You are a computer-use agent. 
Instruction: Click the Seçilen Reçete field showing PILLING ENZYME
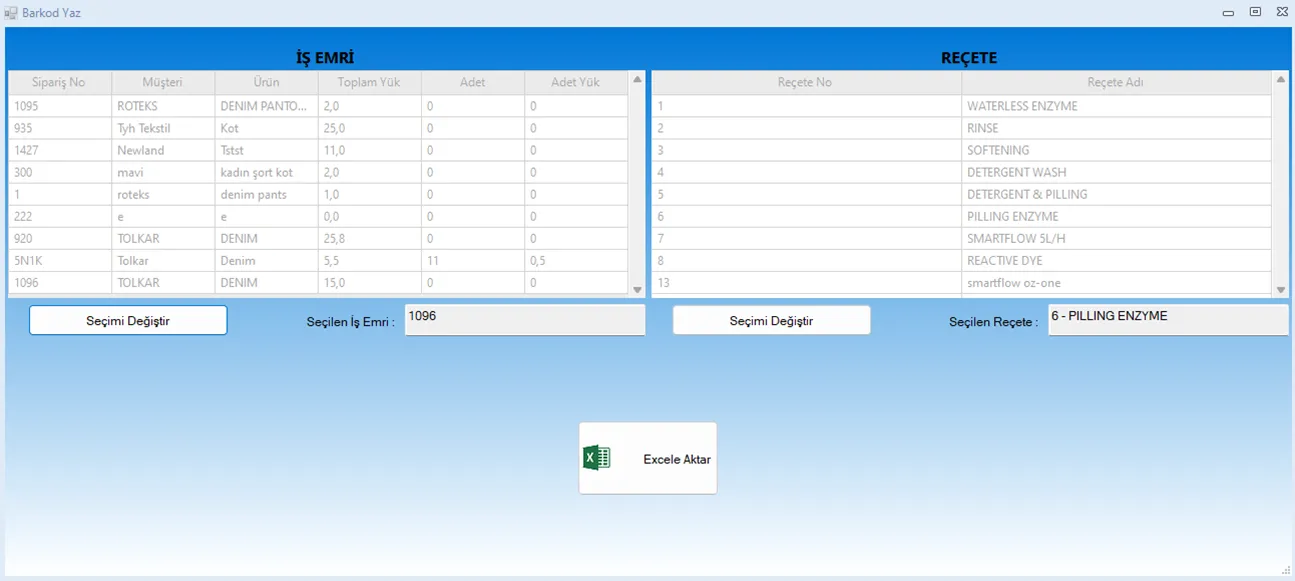1167,320
